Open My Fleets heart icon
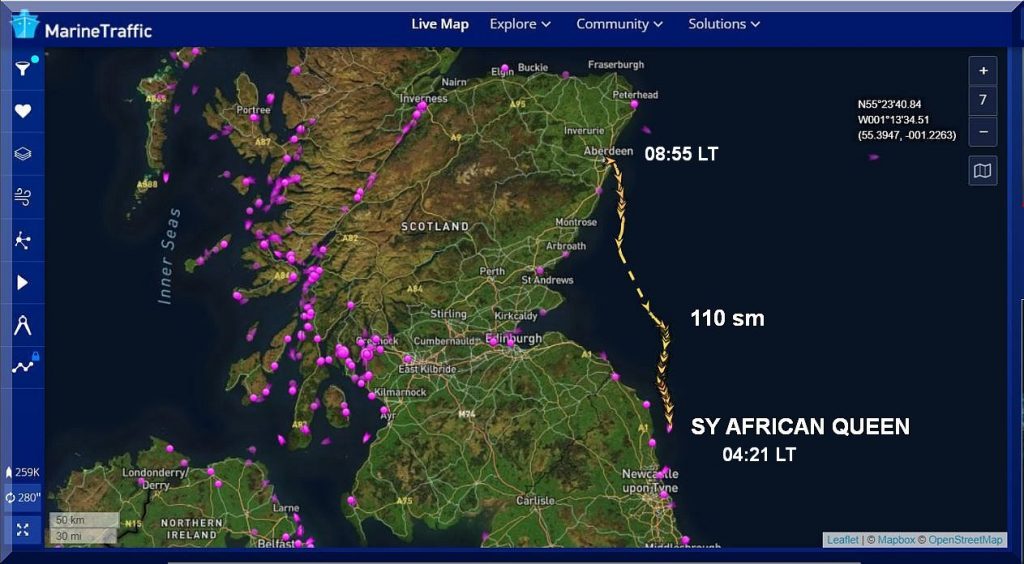This screenshot has width=1024, height=564. point(22,111)
